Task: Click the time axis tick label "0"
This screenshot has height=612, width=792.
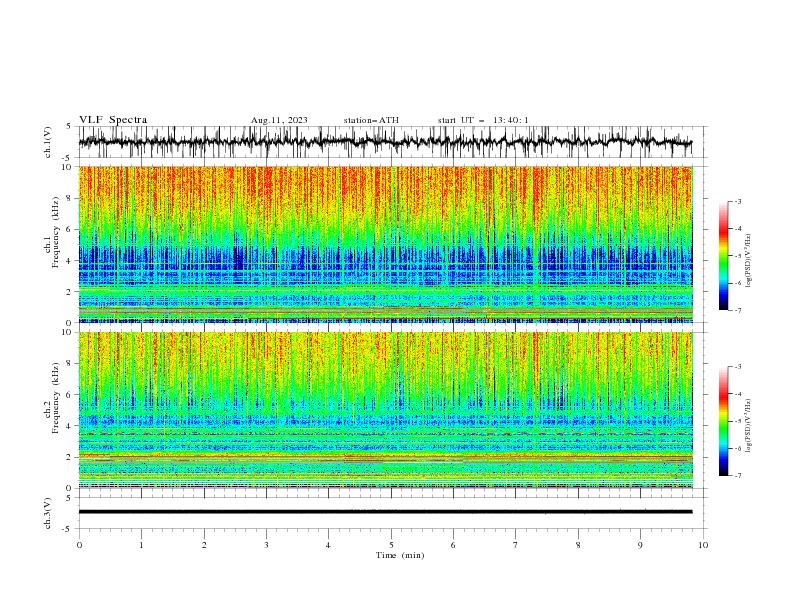Action: click(79, 545)
